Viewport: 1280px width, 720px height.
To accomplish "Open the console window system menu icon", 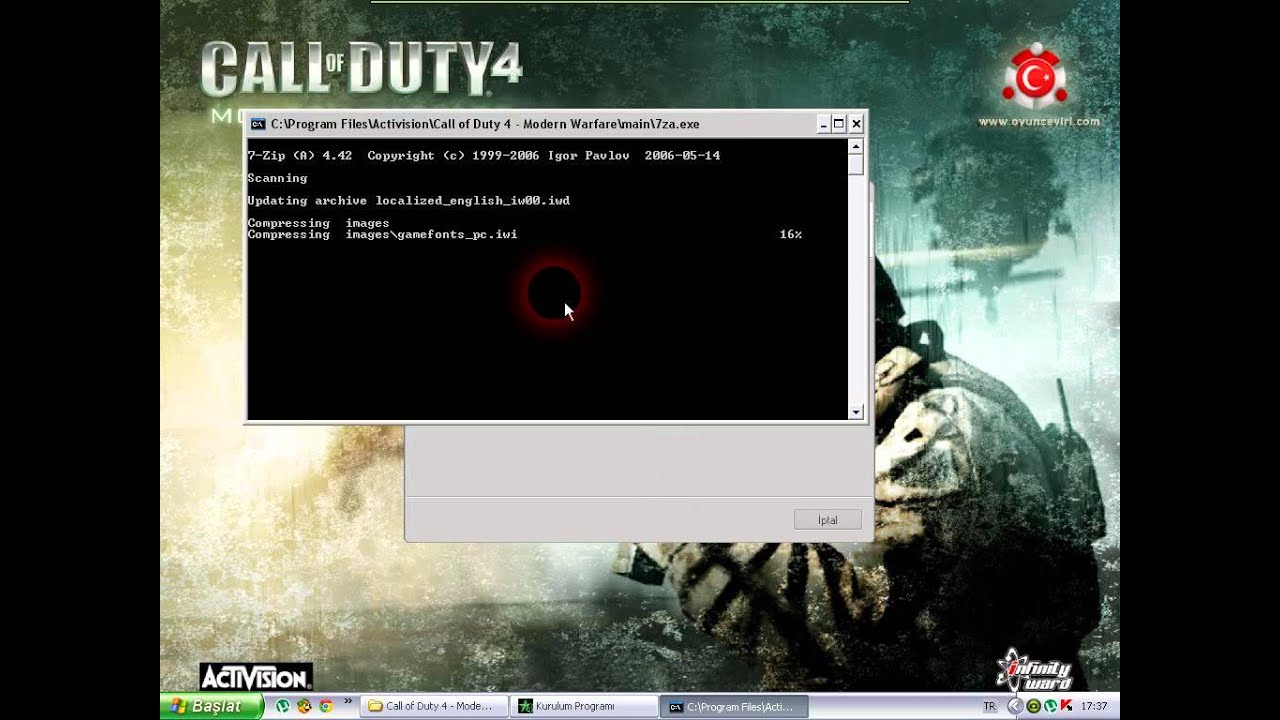I will [258, 124].
